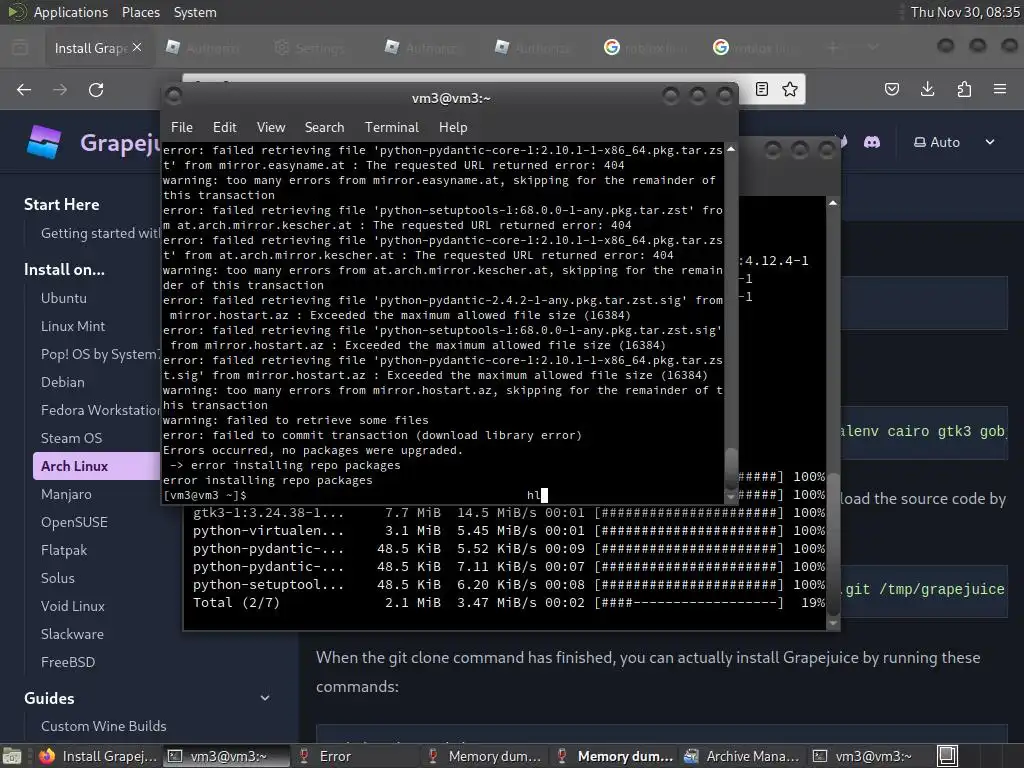Open the Getting started sidebar link
The height and width of the screenshot is (768, 1024).
coord(100,233)
